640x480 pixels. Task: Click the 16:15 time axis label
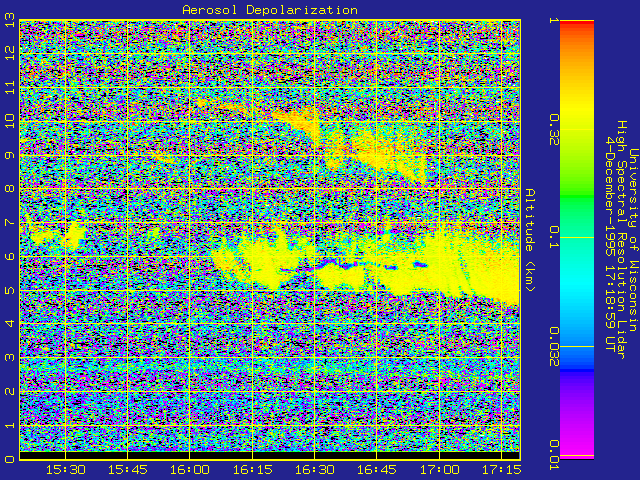coord(252,470)
